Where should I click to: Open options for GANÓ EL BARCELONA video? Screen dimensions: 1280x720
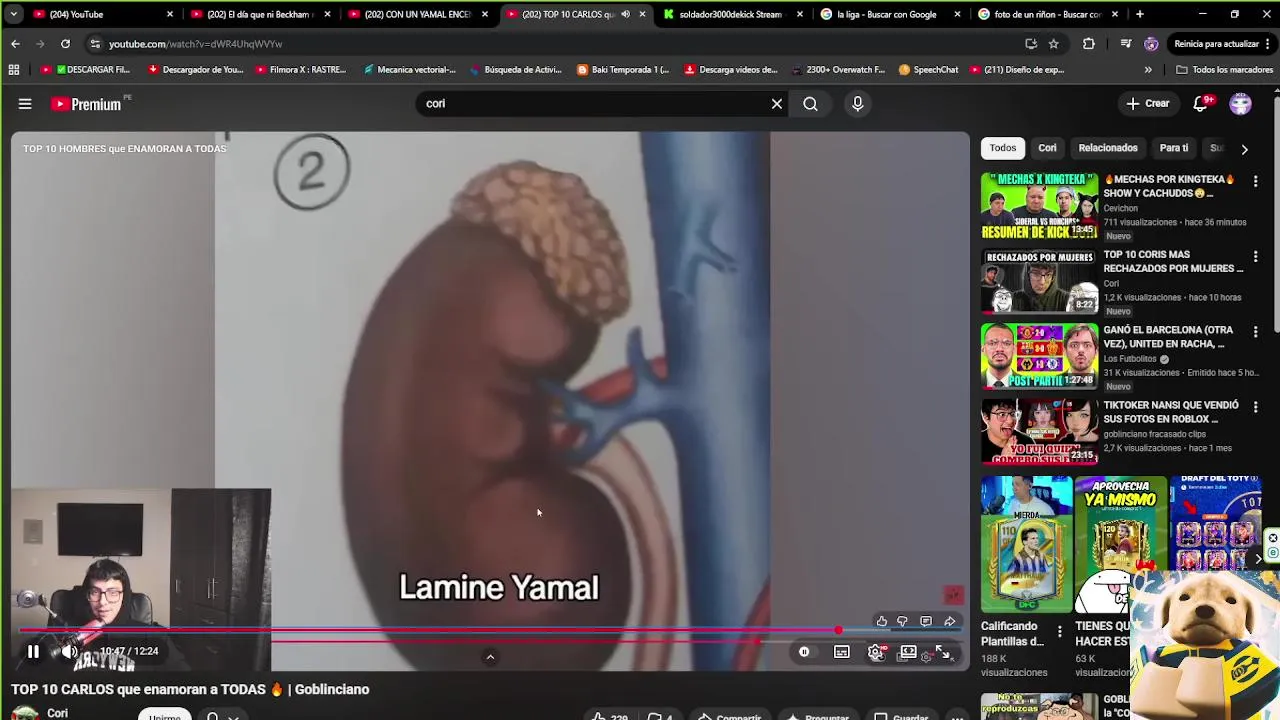pyautogui.click(x=1255, y=332)
